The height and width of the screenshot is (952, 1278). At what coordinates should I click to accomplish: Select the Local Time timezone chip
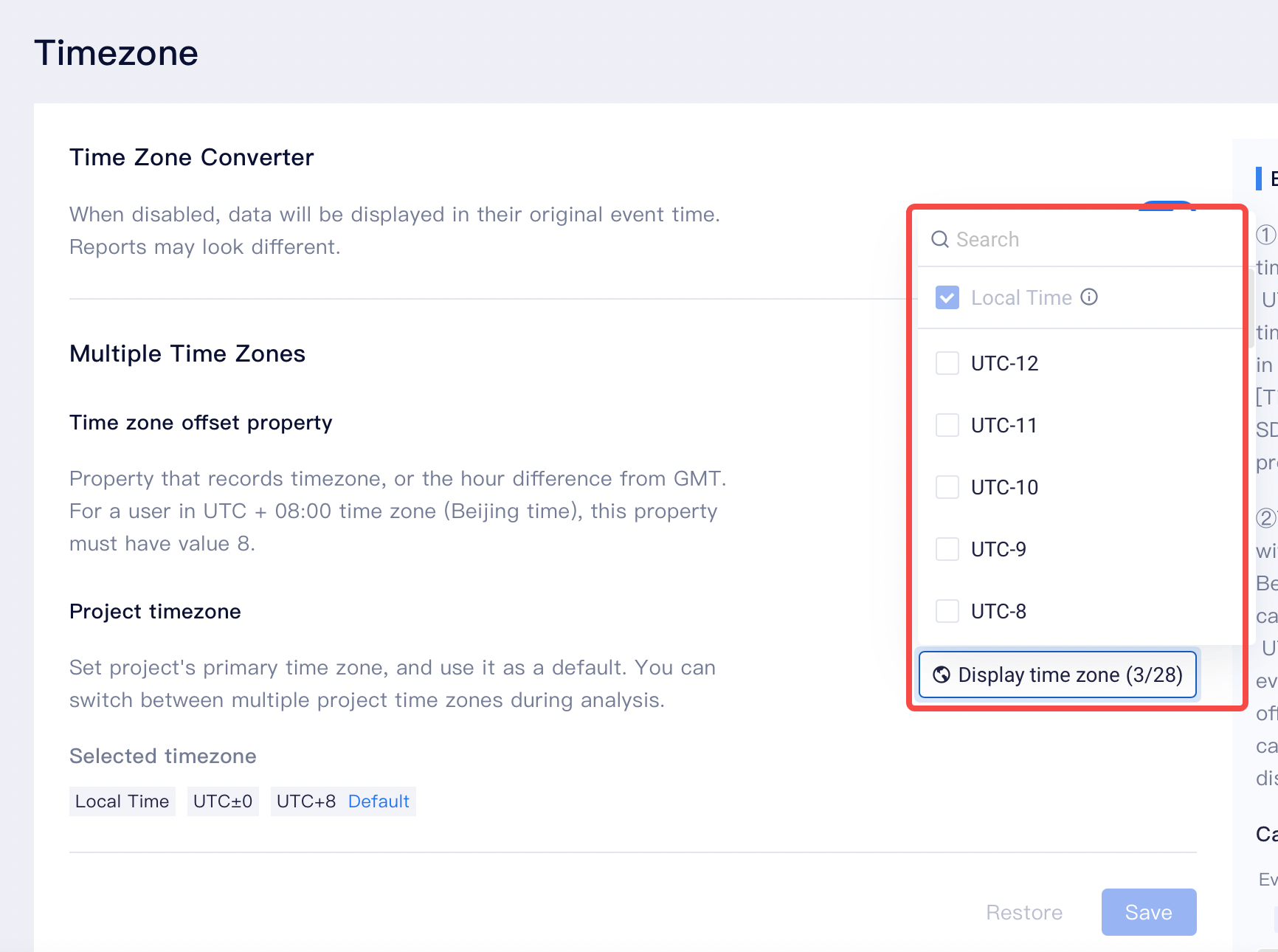[122, 801]
